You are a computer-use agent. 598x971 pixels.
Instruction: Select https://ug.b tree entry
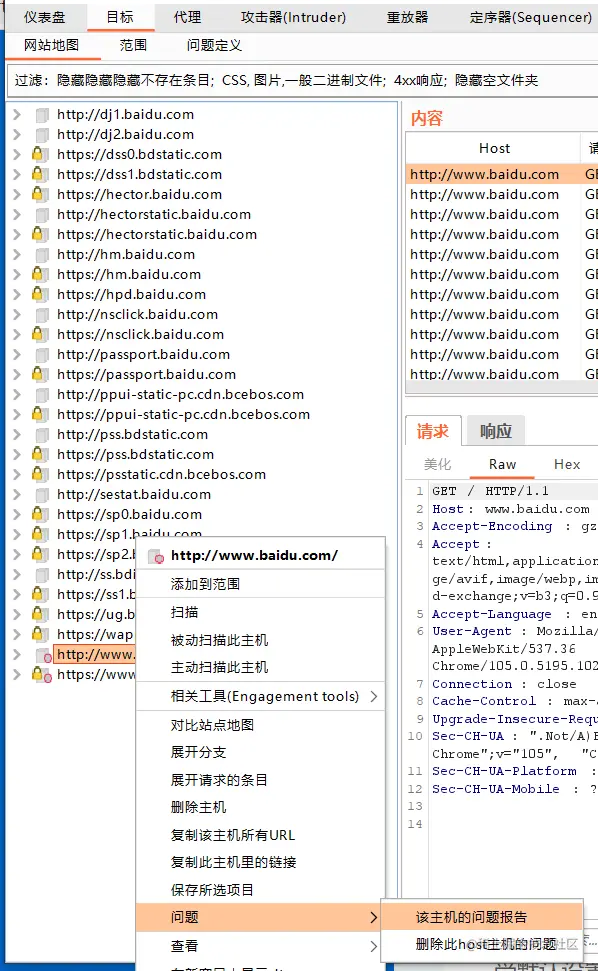point(95,614)
